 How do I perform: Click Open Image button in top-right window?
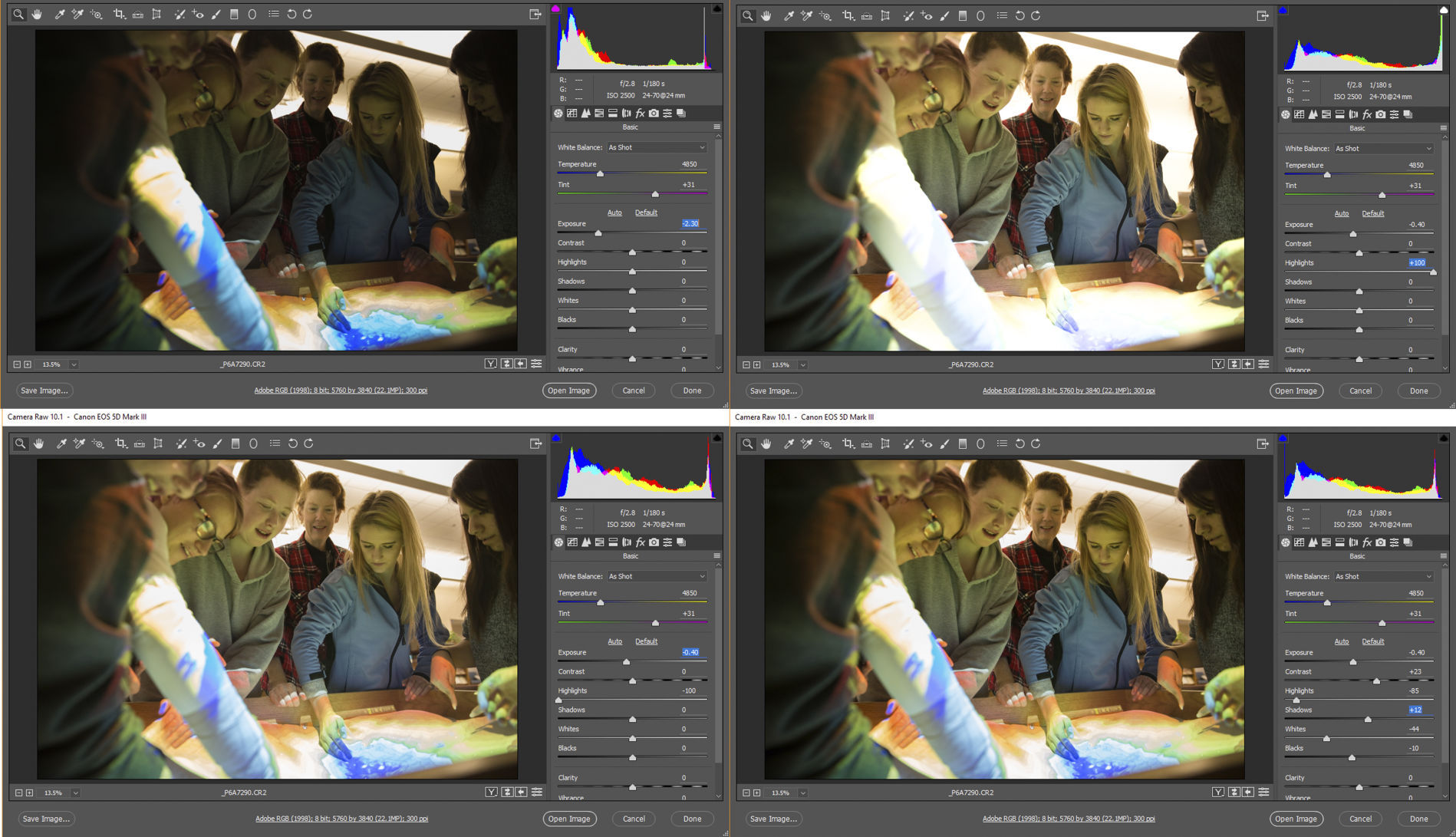pos(1296,391)
